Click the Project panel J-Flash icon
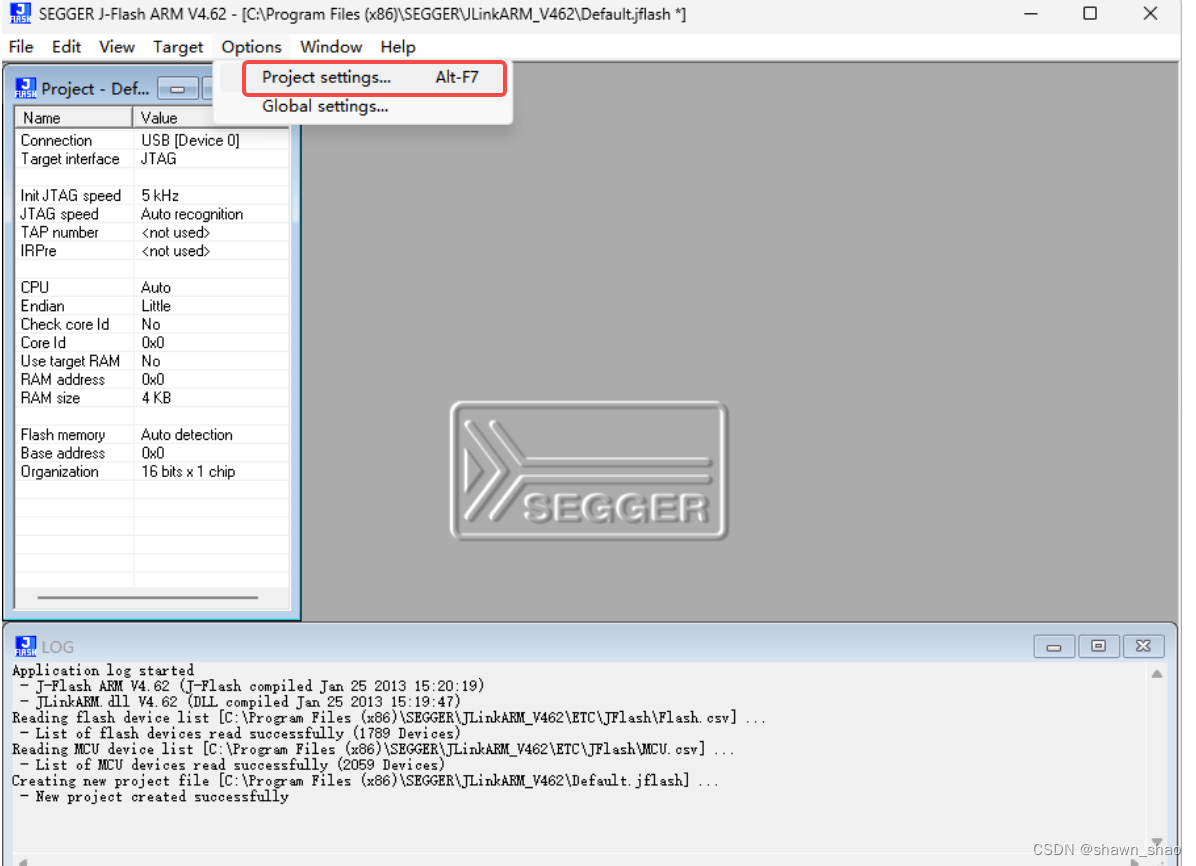 point(25,89)
